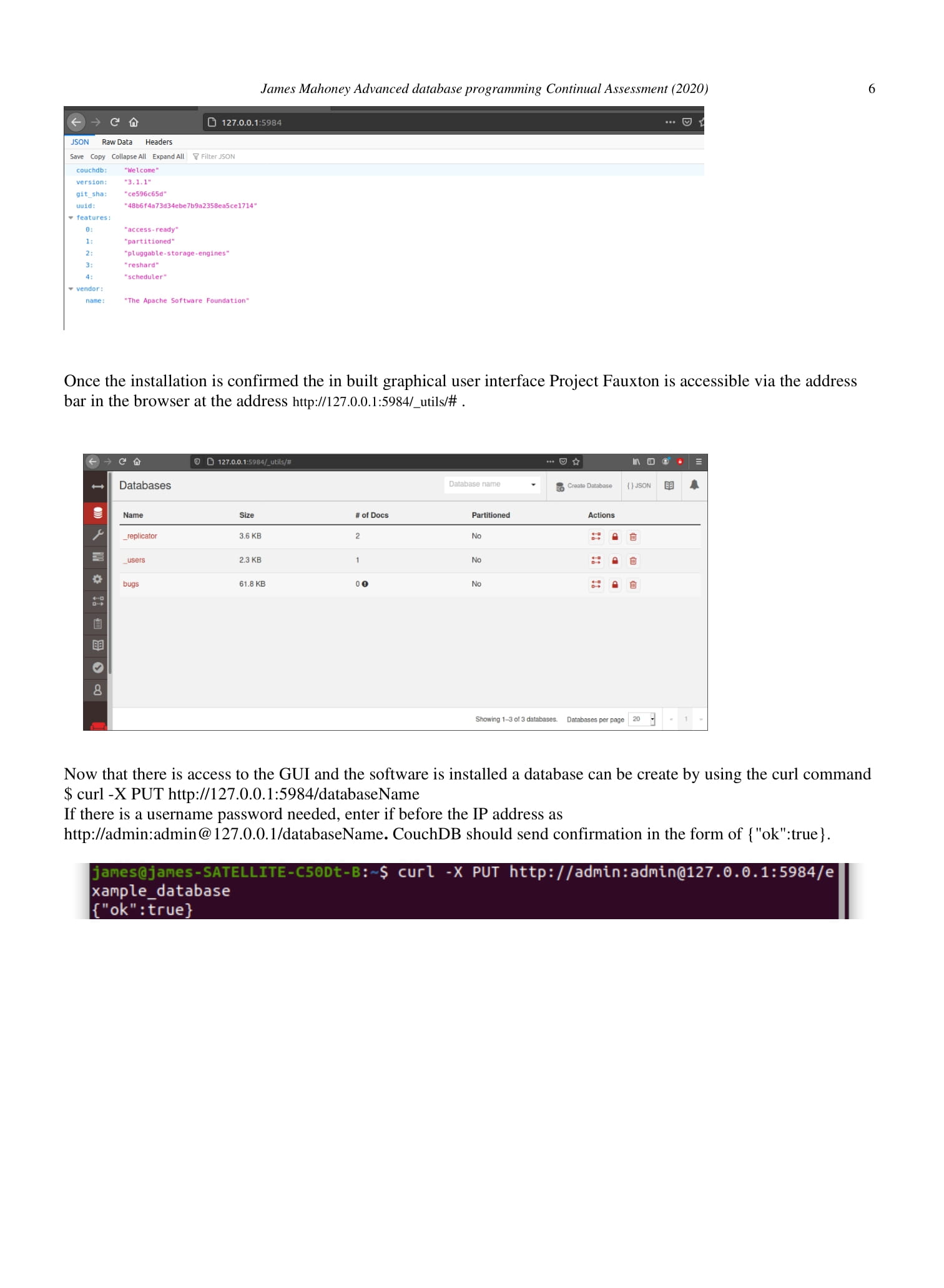The height and width of the screenshot is (1288, 944).
Task: Set permissions for _replicator via lock icon
Action: click(615, 537)
